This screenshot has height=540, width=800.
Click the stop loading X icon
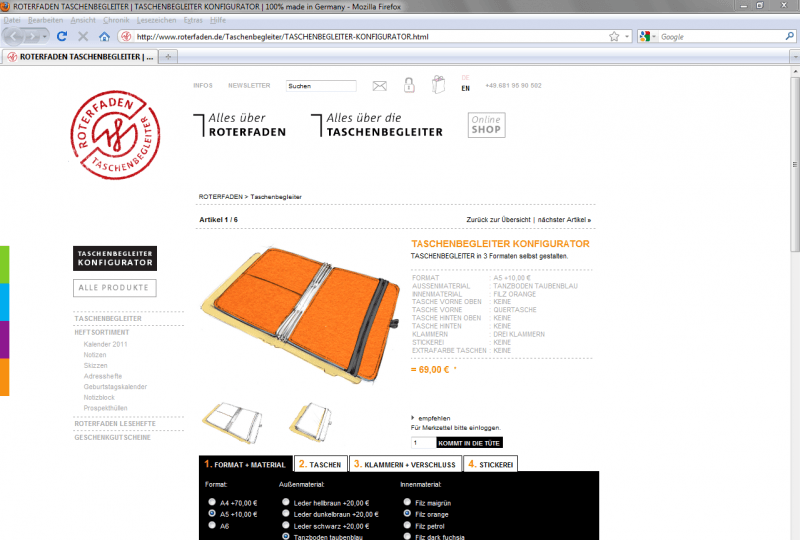pyautogui.click(x=83, y=36)
